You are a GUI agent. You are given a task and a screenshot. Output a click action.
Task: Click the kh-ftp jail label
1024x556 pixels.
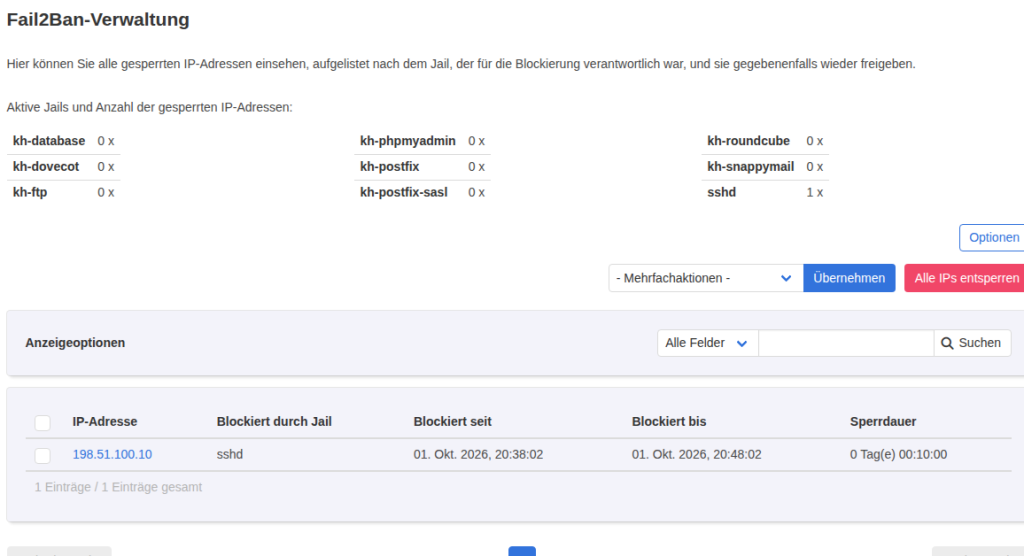pyautogui.click(x=30, y=192)
